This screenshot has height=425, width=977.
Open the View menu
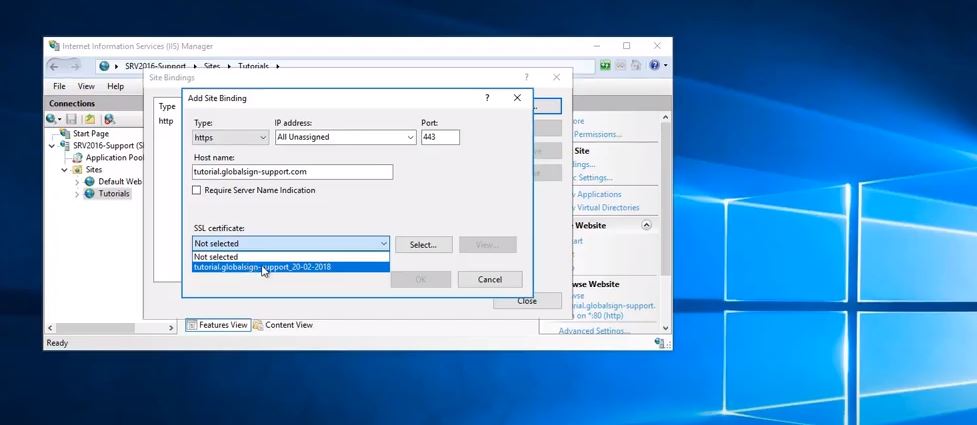point(86,87)
